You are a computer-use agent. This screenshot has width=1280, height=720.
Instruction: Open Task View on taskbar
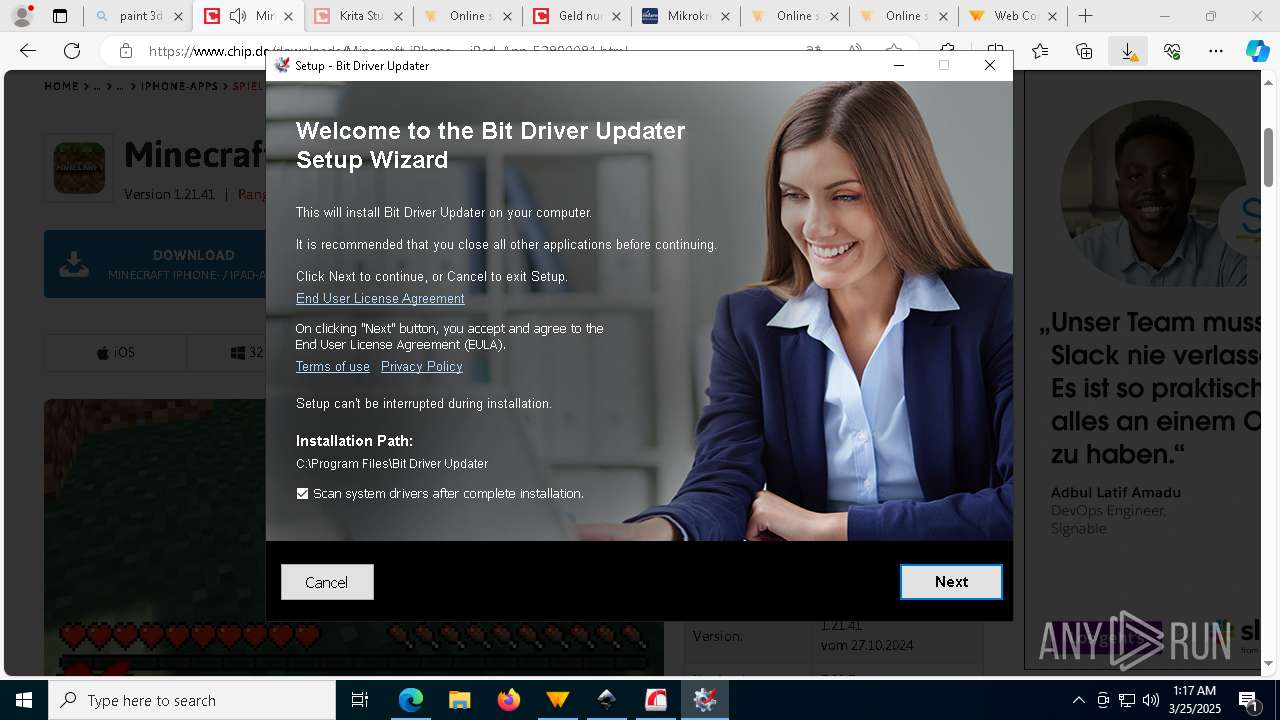point(360,700)
